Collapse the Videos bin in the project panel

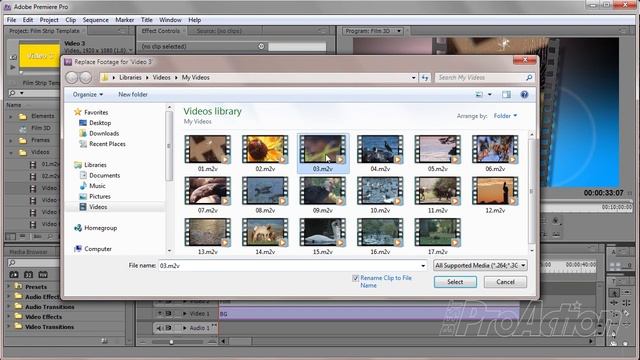11,153
